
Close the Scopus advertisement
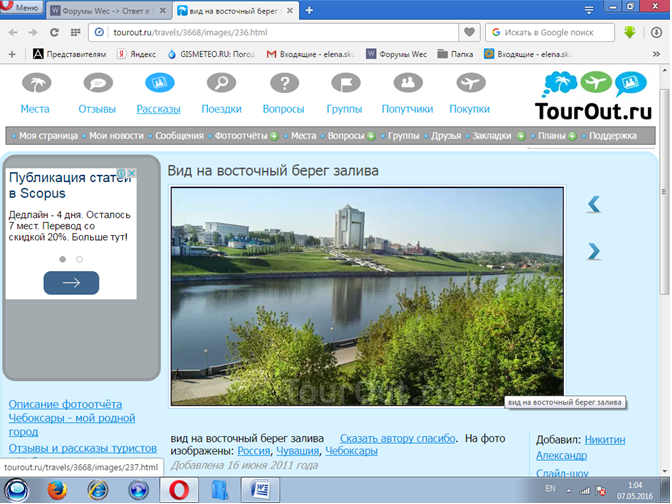click(132, 173)
